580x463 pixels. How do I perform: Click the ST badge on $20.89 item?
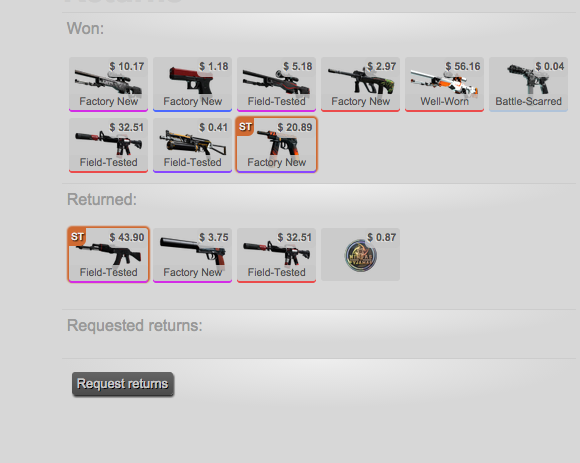click(x=245, y=127)
